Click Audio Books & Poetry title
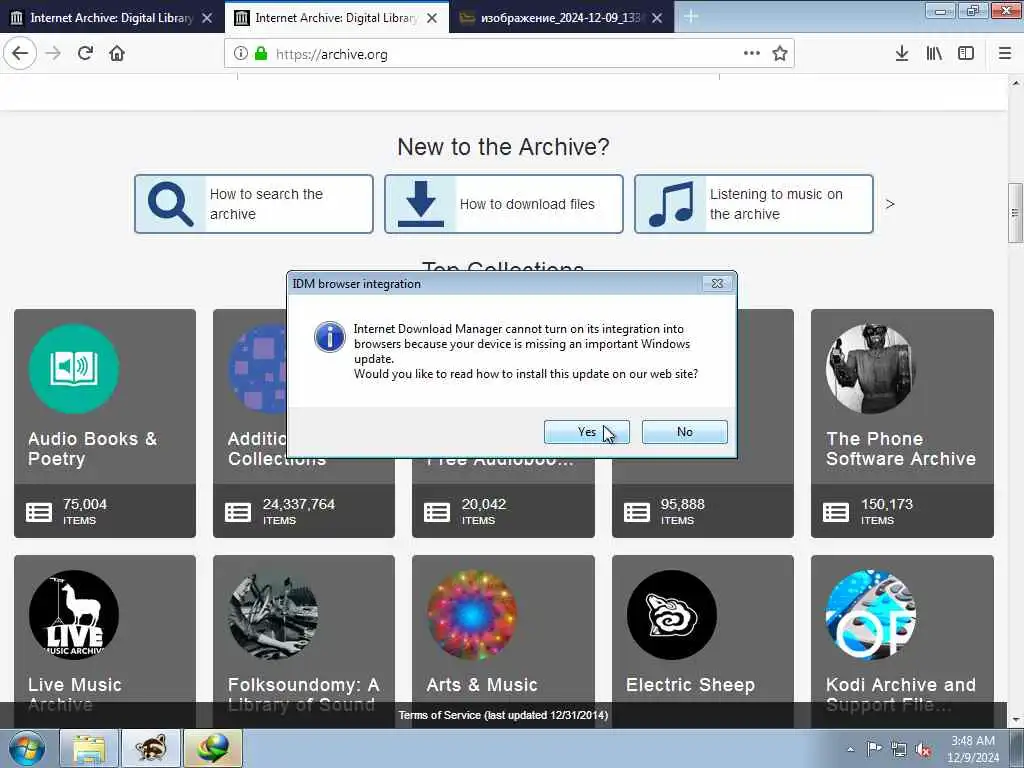1024x768 pixels. coord(93,449)
